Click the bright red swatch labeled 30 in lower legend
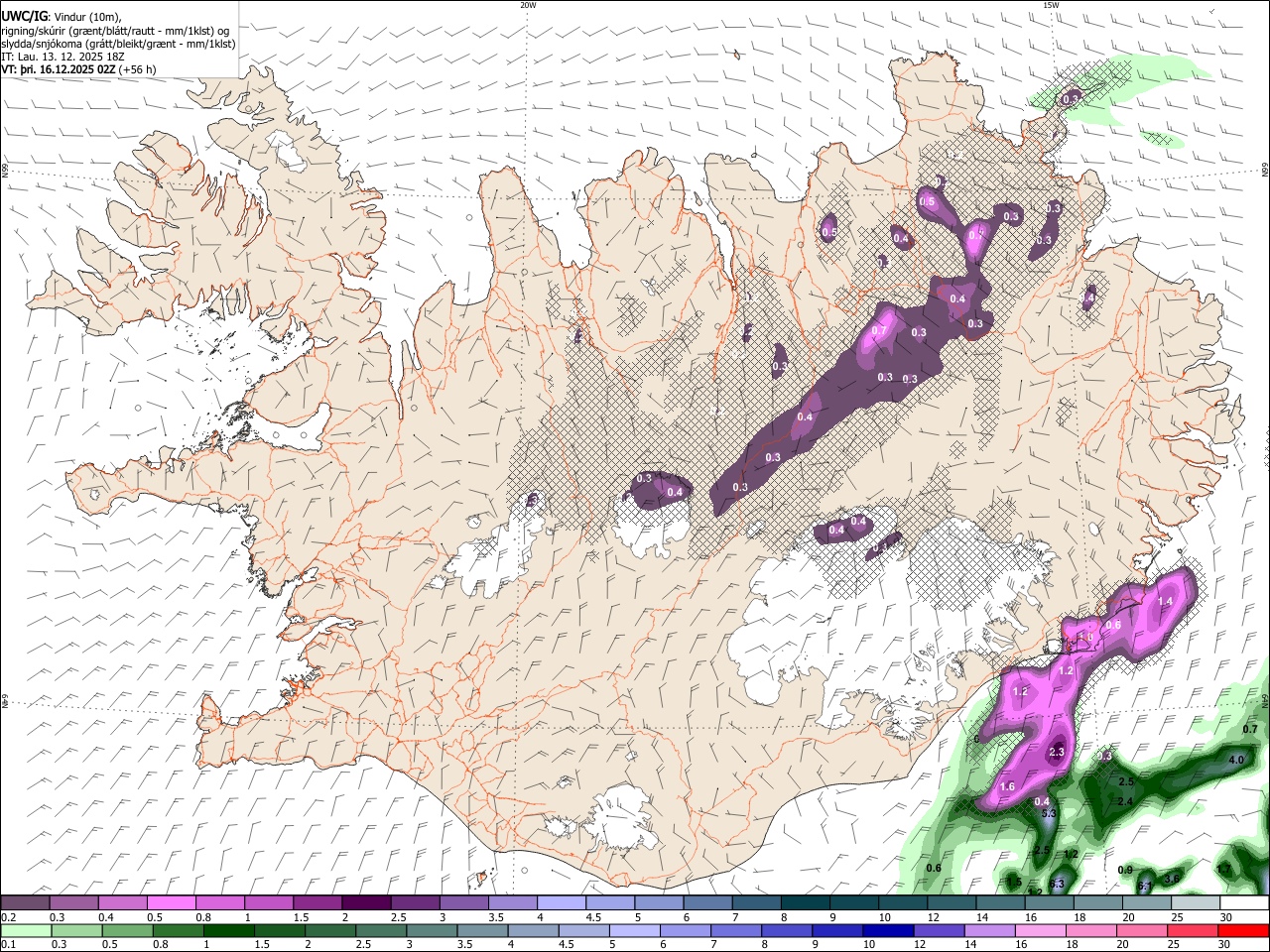The width and height of the screenshot is (1270, 952). pos(1242,930)
